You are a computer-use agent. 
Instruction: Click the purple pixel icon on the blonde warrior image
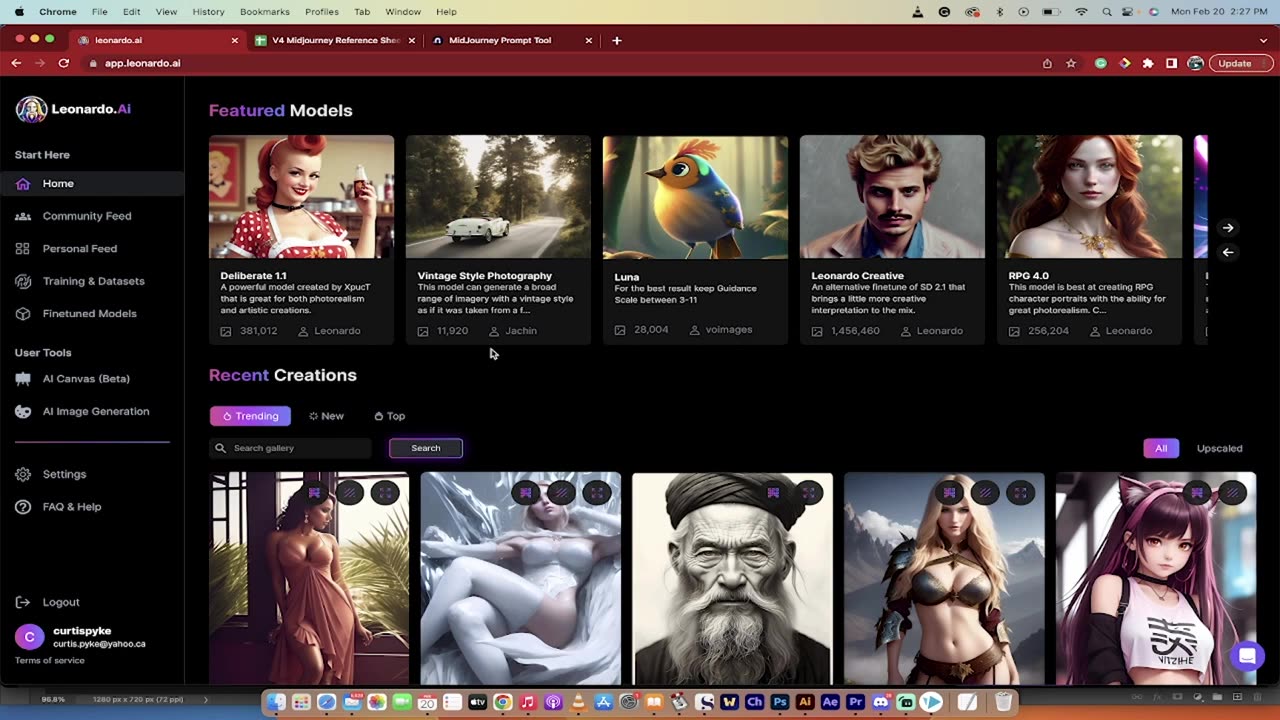pos(949,492)
